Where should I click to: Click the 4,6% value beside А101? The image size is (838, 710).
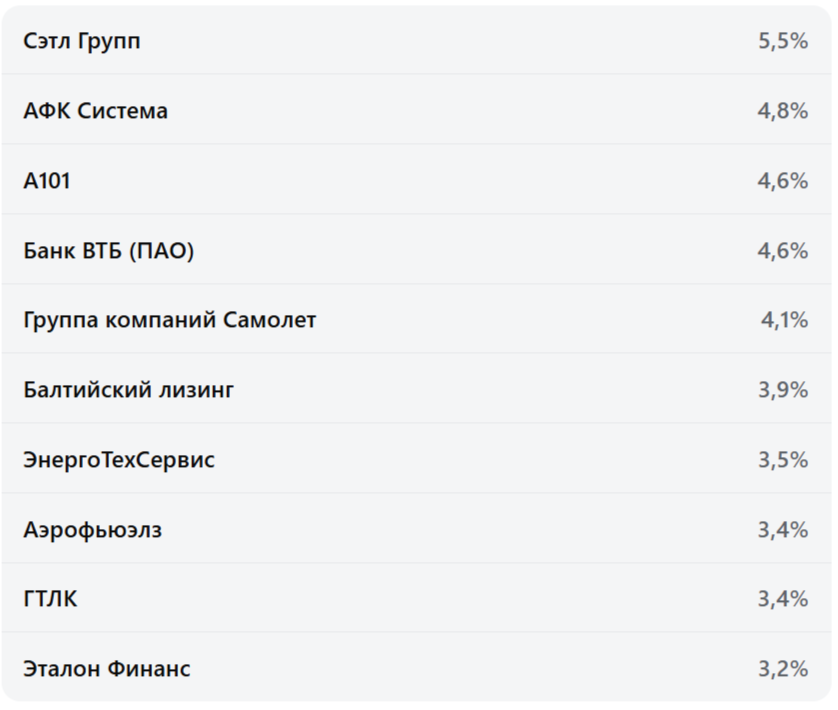point(782,181)
